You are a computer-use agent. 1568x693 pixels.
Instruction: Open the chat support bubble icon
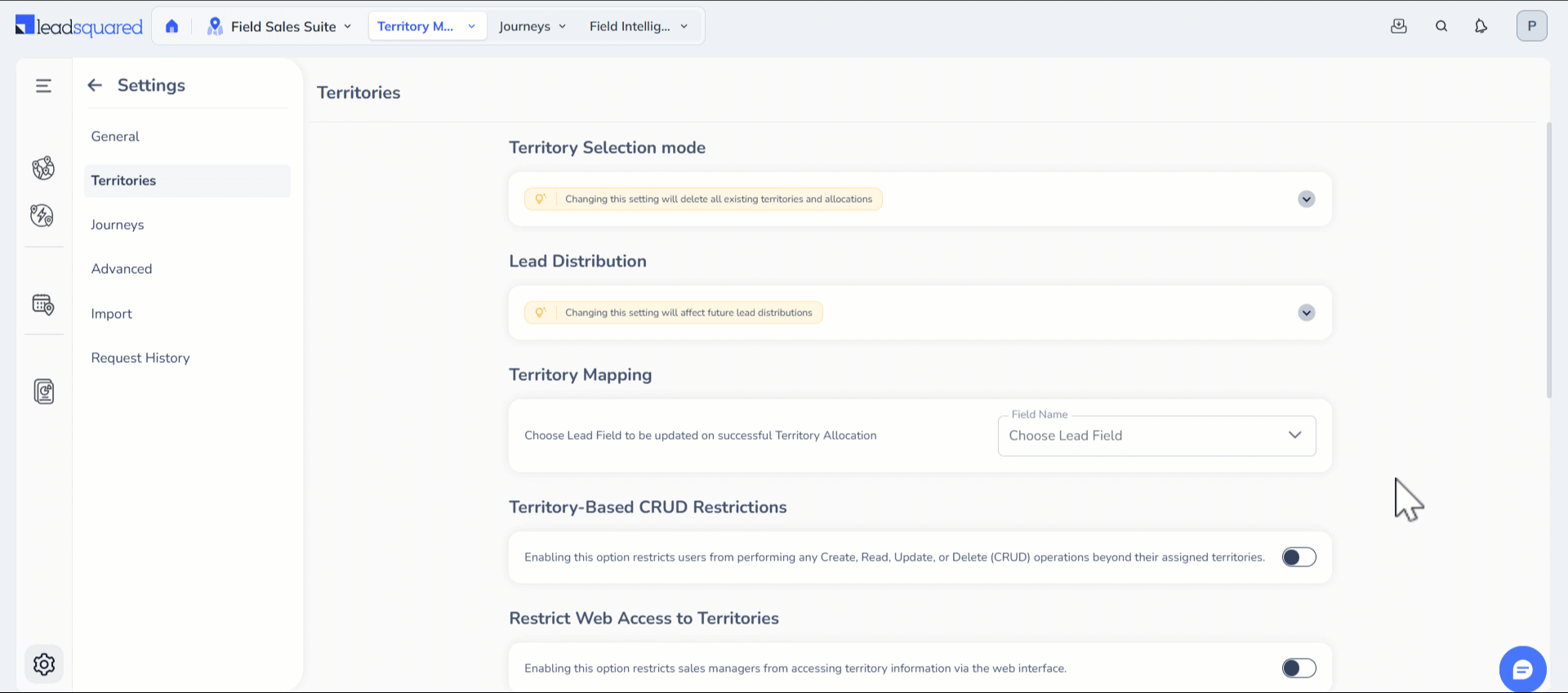pos(1522,669)
